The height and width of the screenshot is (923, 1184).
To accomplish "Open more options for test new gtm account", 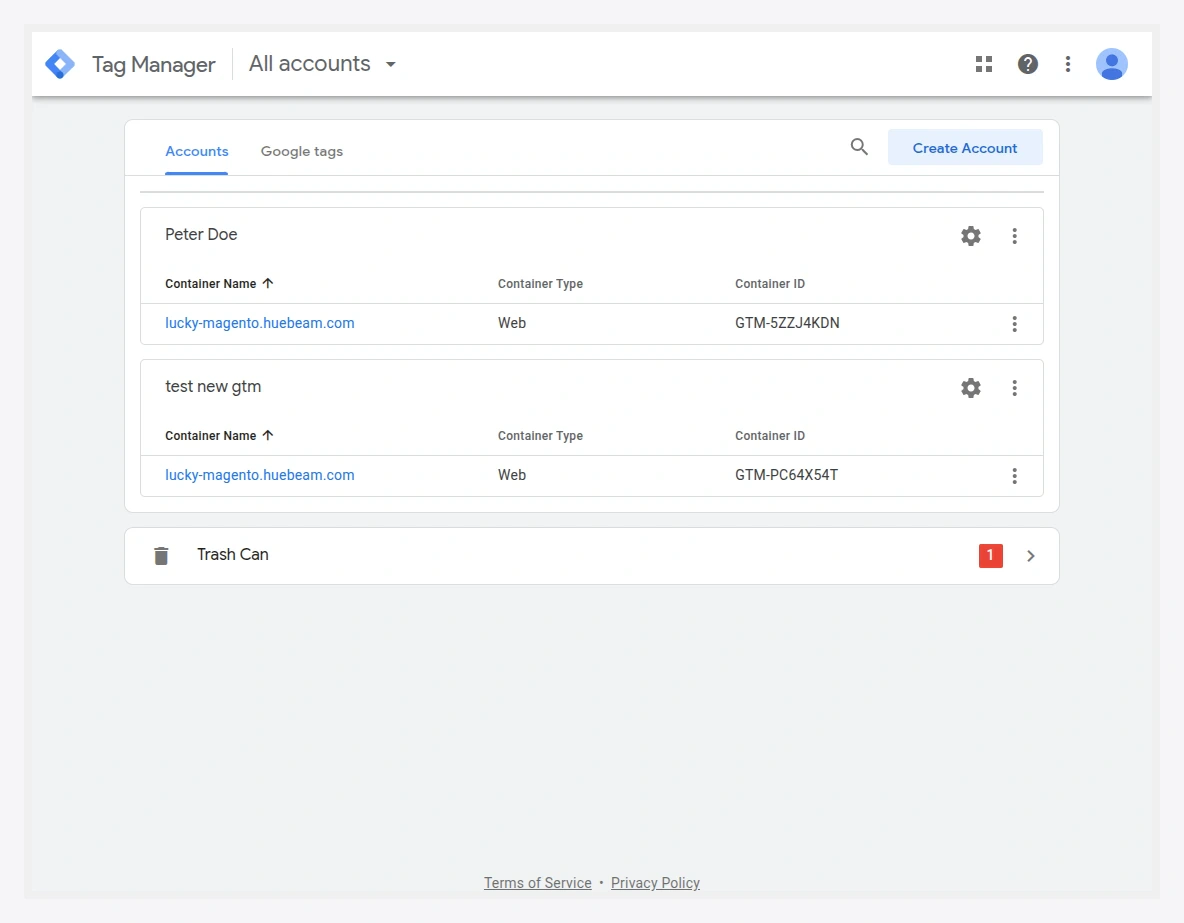I will (x=1014, y=387).
